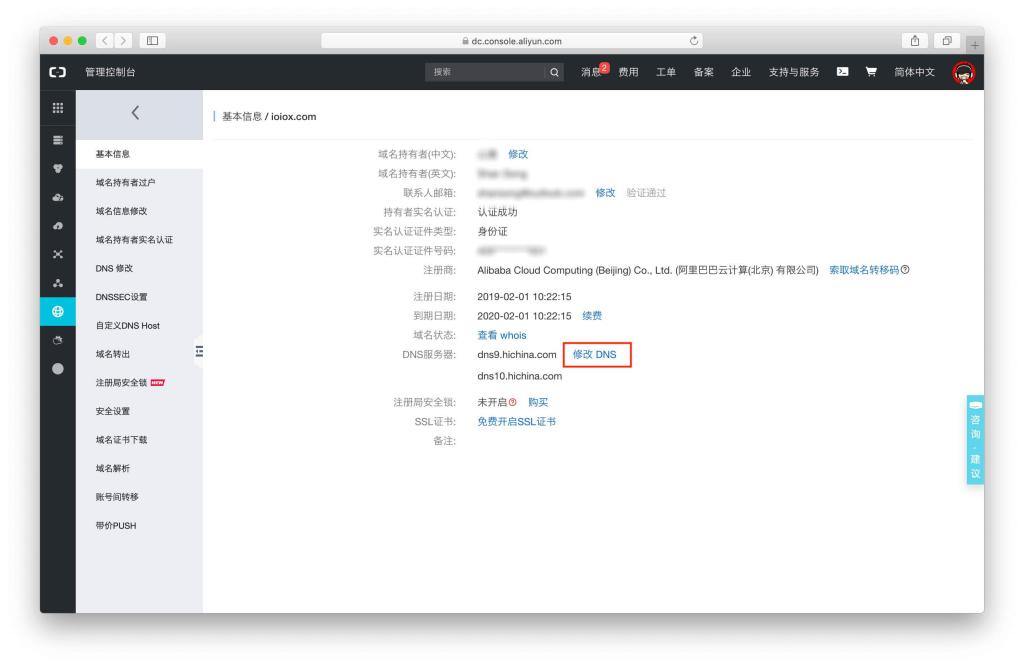Screen dimensions: 1024x666
Task: Open the CLI terminal icon in the top bar
Action: pos(842,72)
